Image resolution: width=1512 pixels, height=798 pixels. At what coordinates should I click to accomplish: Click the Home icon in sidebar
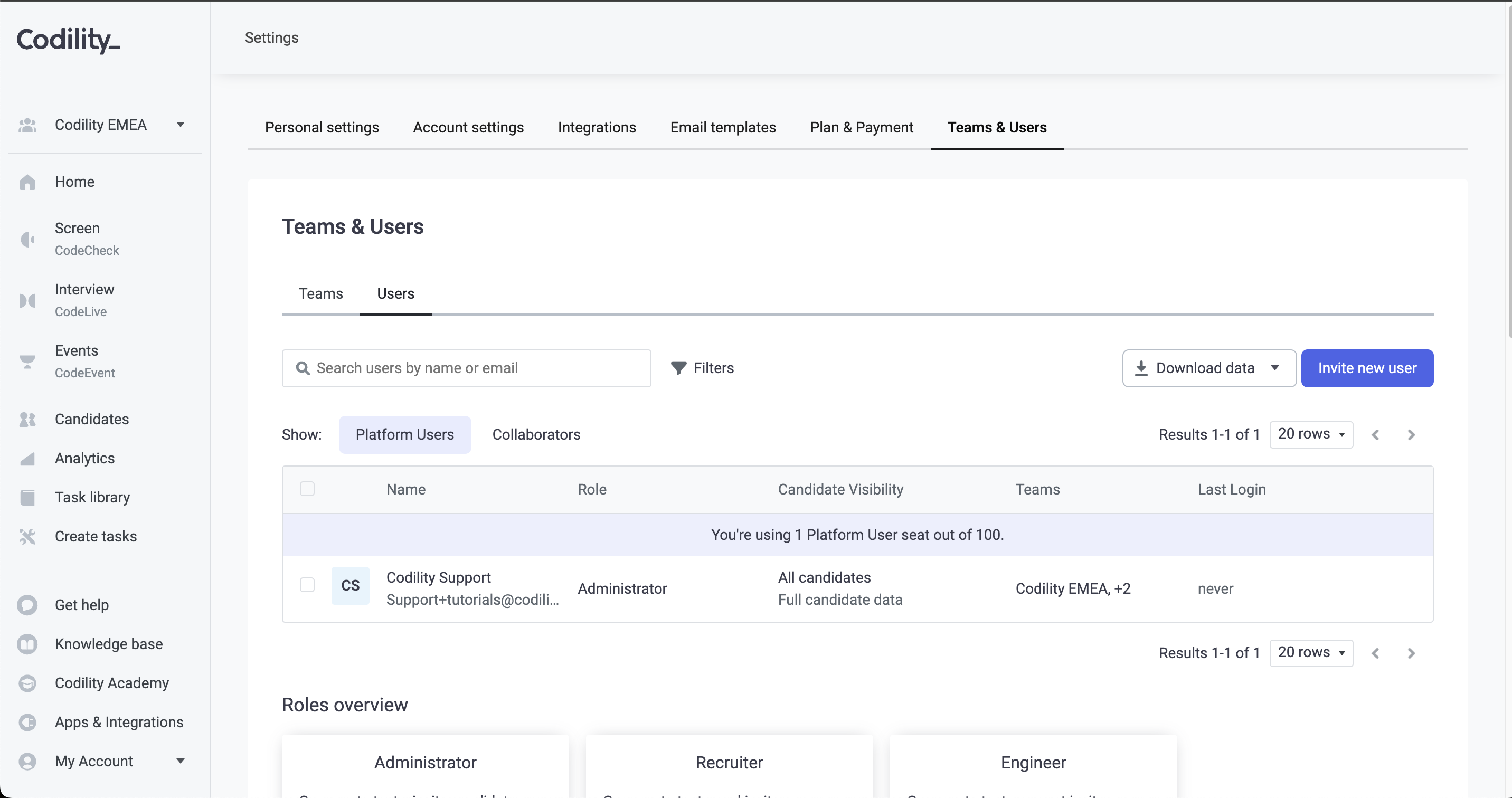pos(27,183)
